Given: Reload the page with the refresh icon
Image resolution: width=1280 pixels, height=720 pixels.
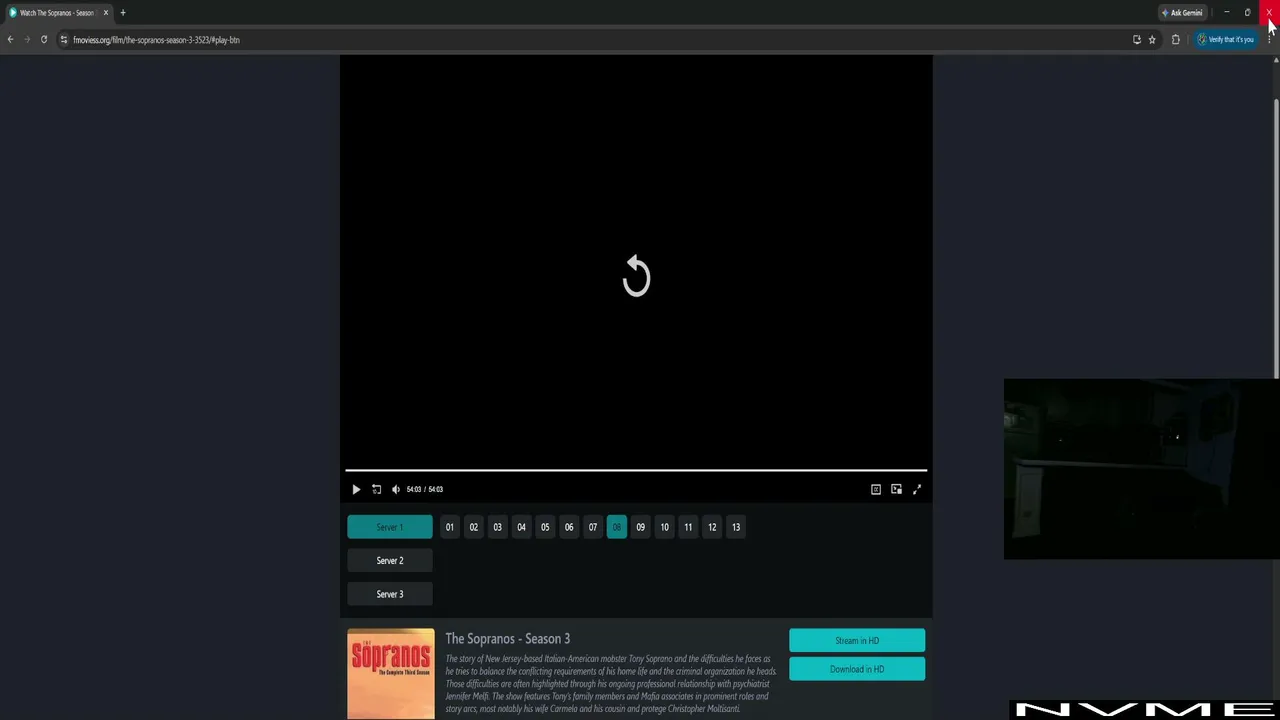Looking at the screenshot, I should (x=44, y=40).
